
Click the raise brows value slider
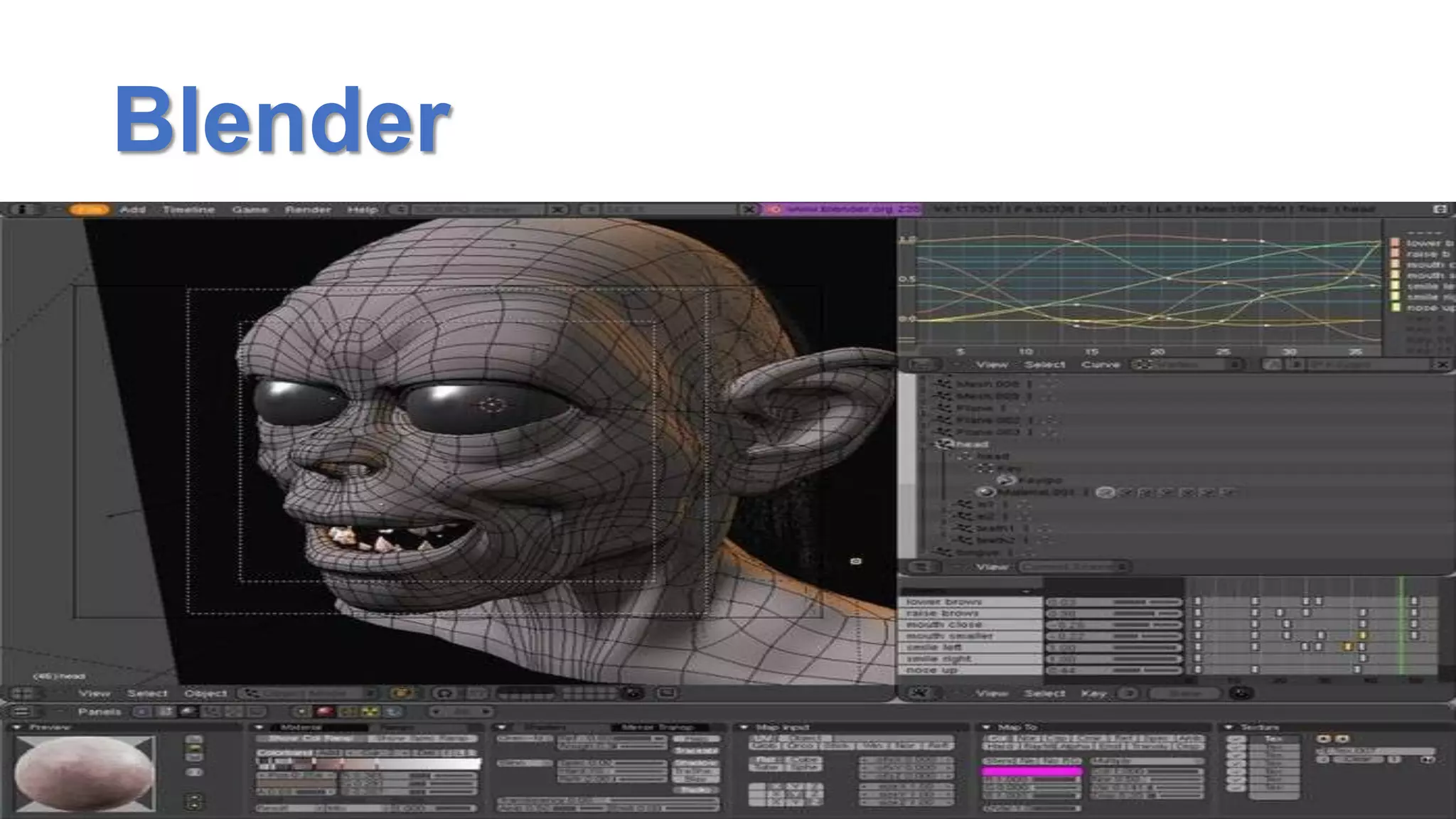1113,613
